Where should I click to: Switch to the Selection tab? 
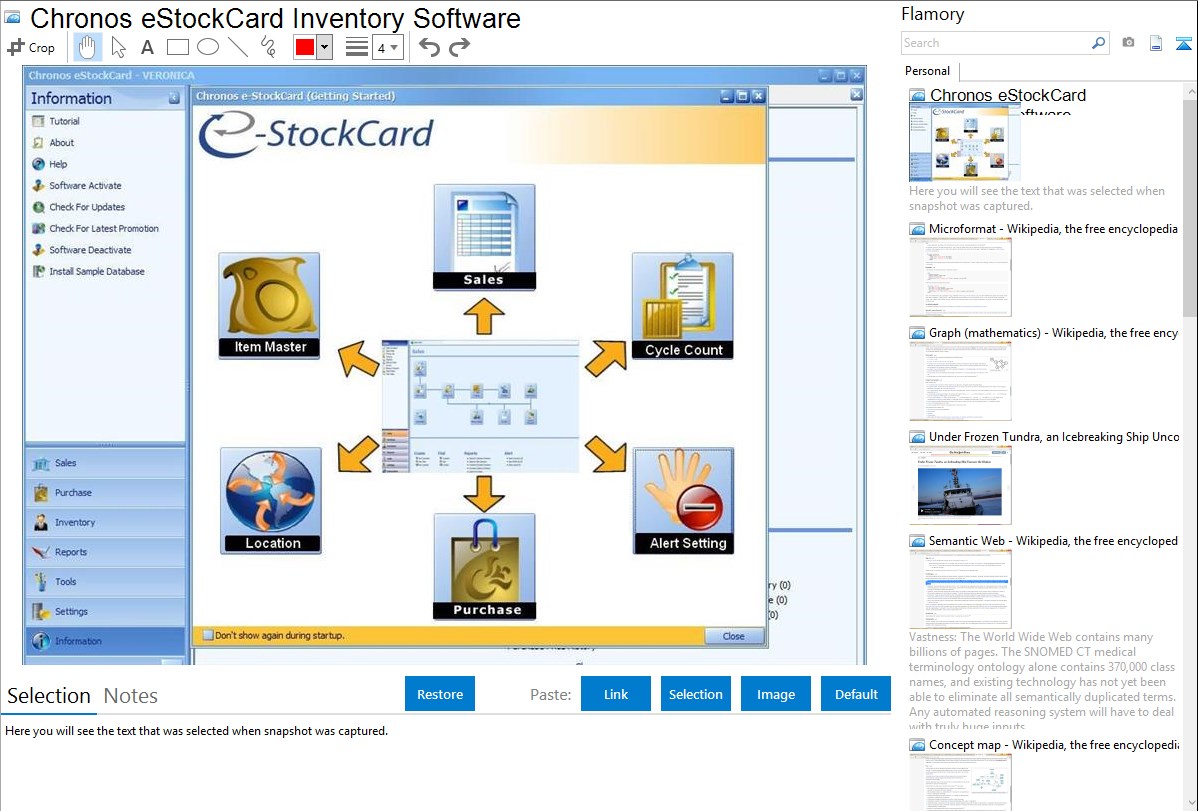tap(49, 696)
